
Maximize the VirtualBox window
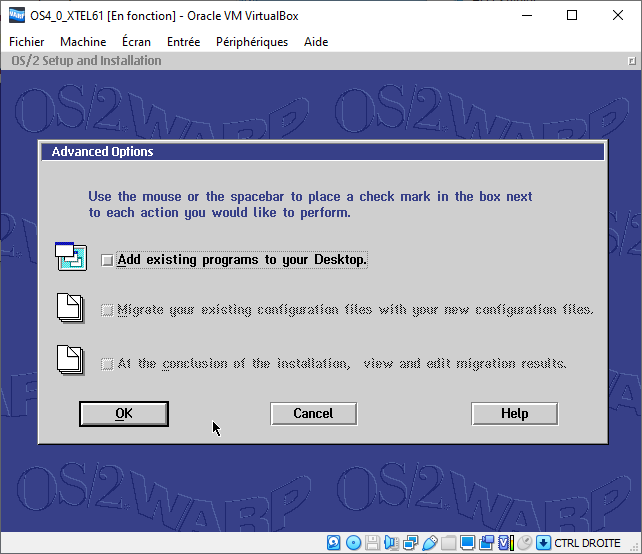[x=572, y=16]
